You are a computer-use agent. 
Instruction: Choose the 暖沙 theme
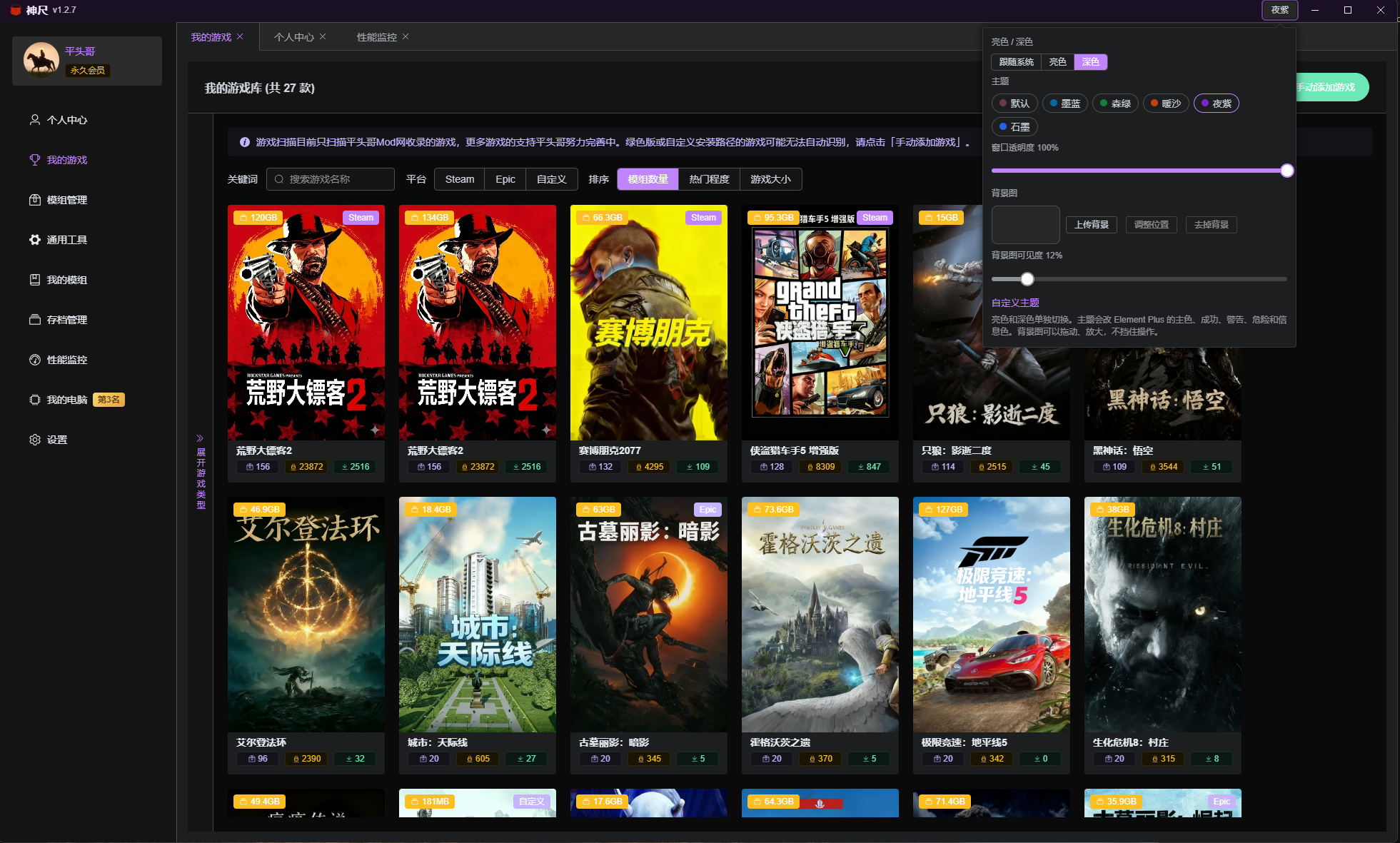[1165, 104]
